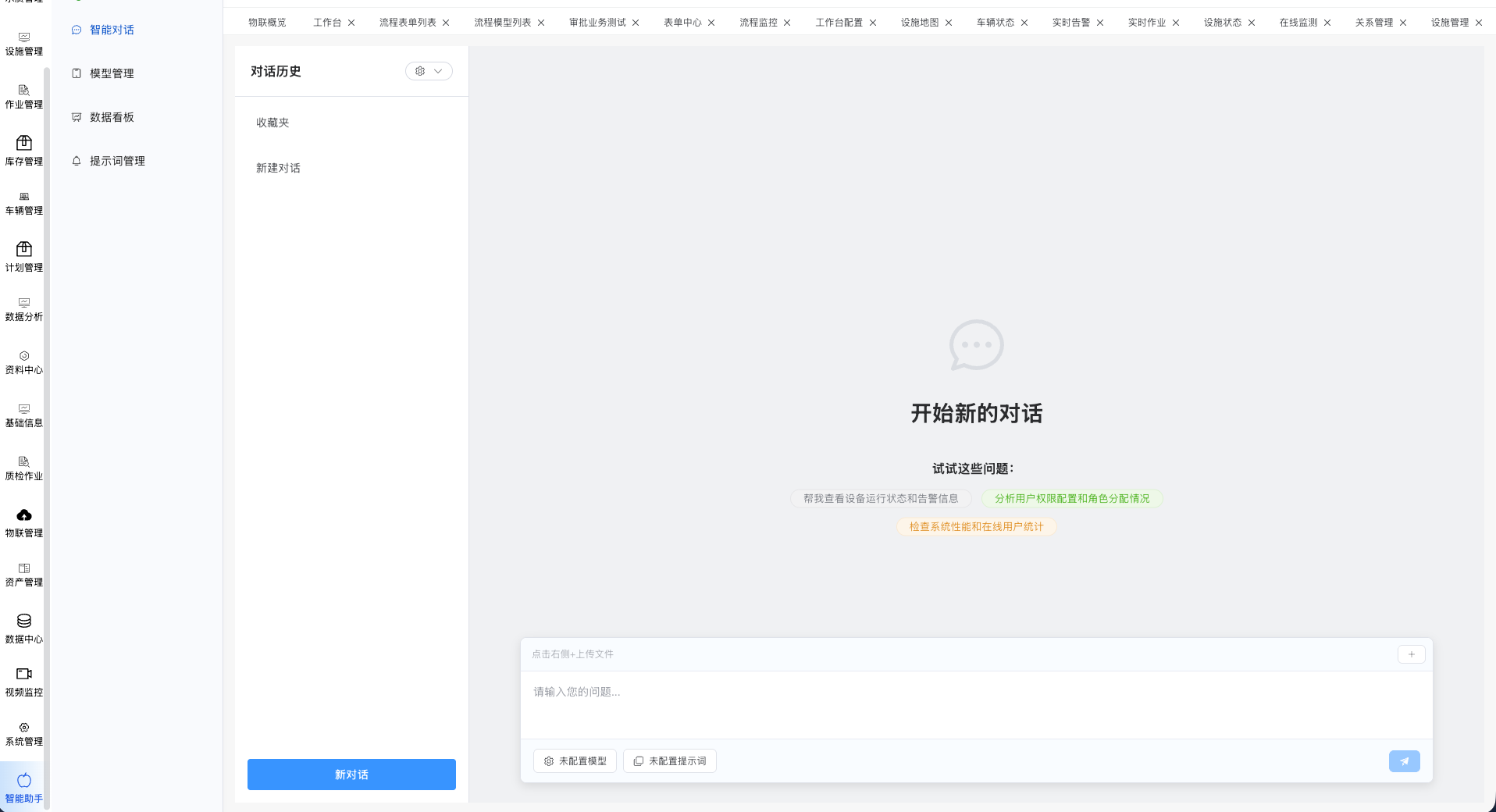
Task: Expand the 对话历史 settings dropdown
Action: click(x=429, y=71)
